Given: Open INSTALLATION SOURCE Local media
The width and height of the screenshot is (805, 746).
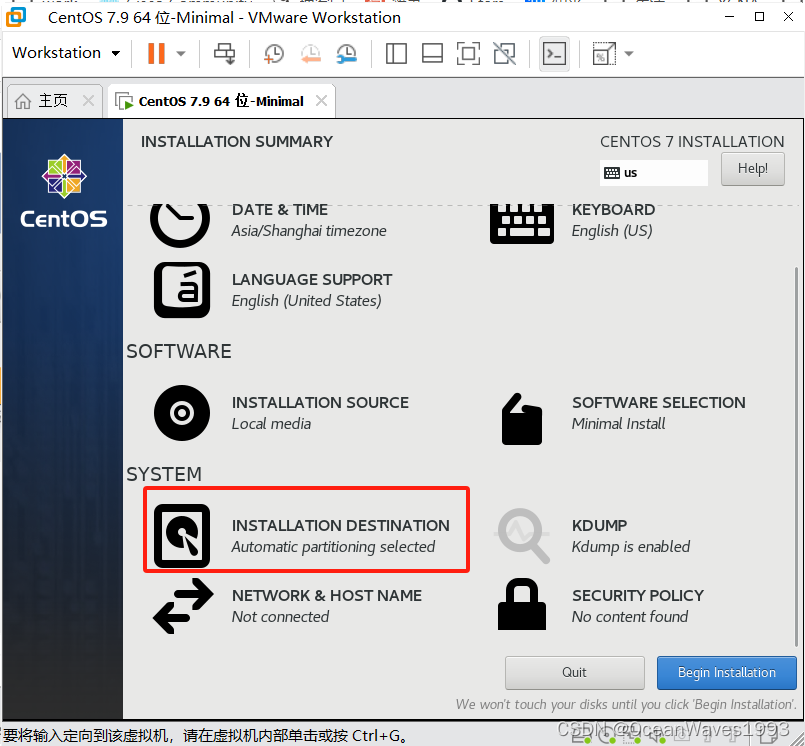Looking at the screenshot, I should click(x=320, y=413).
